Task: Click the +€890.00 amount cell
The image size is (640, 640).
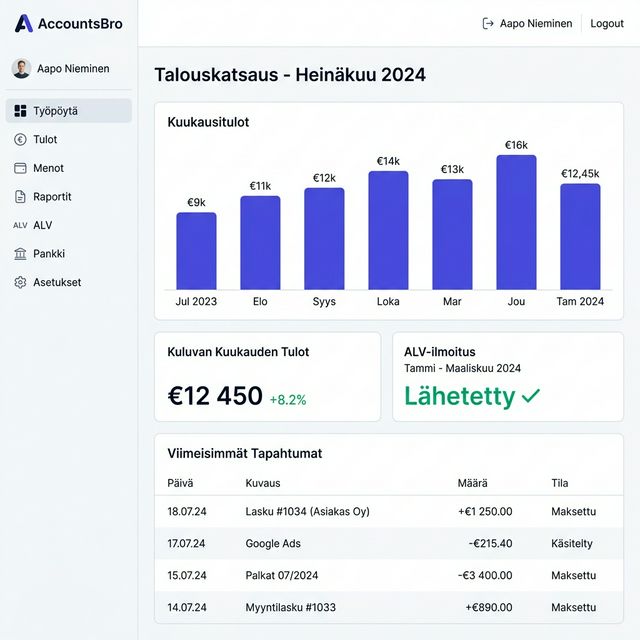Action: pyautogui.click(x=489, y=607)
